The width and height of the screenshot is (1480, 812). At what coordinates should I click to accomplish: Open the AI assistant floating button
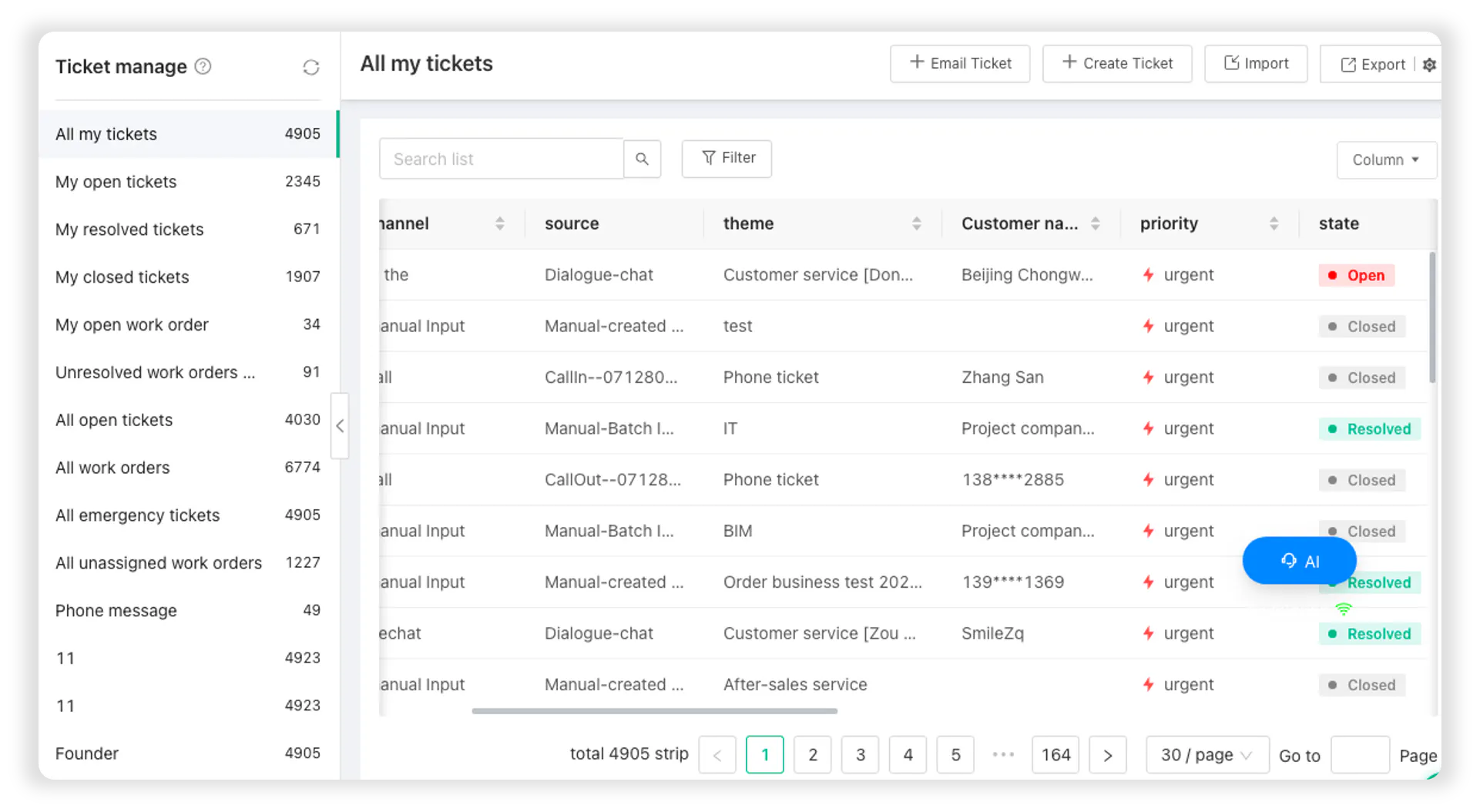1299,561
